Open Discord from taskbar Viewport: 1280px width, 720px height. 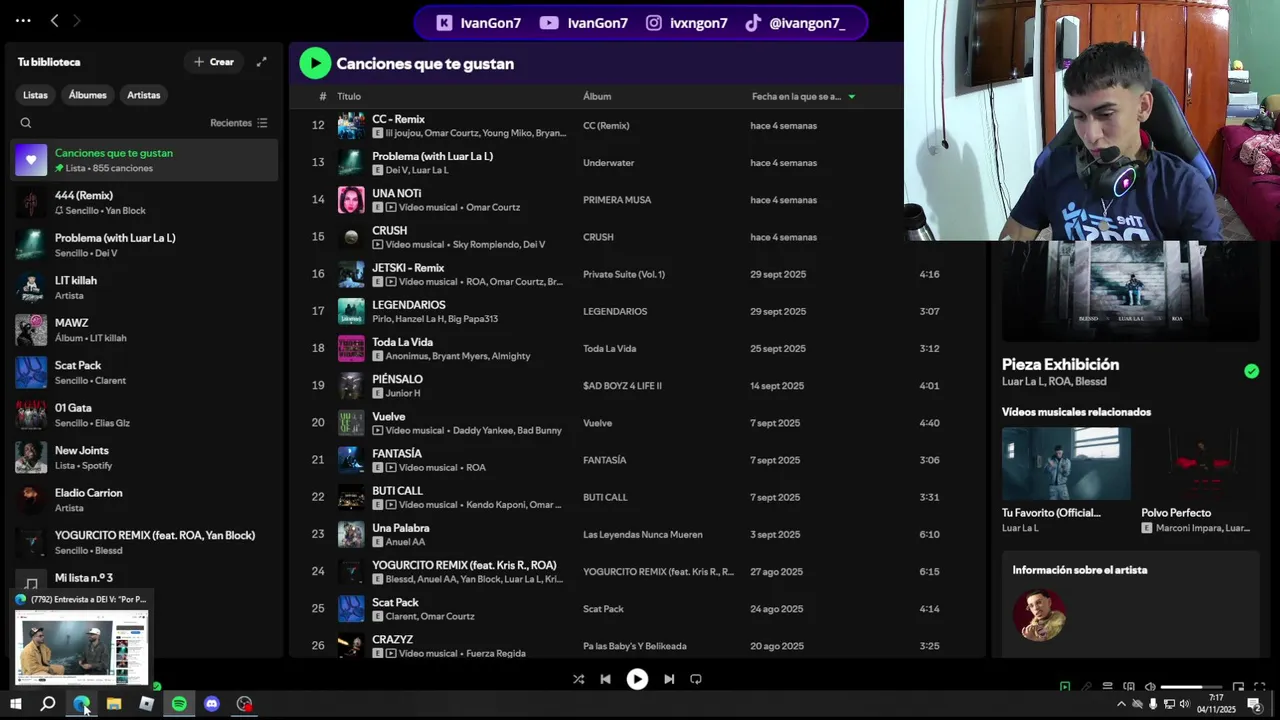coord(212,704)
